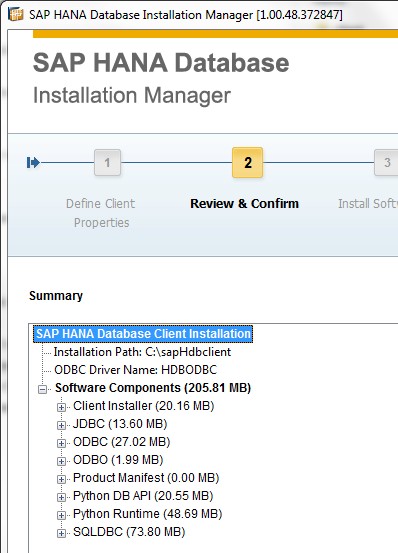The width and height of the screenshot is (398, 553).
Task: Go to step 1 Define Client Properties
Action: (x=108, y=162)
